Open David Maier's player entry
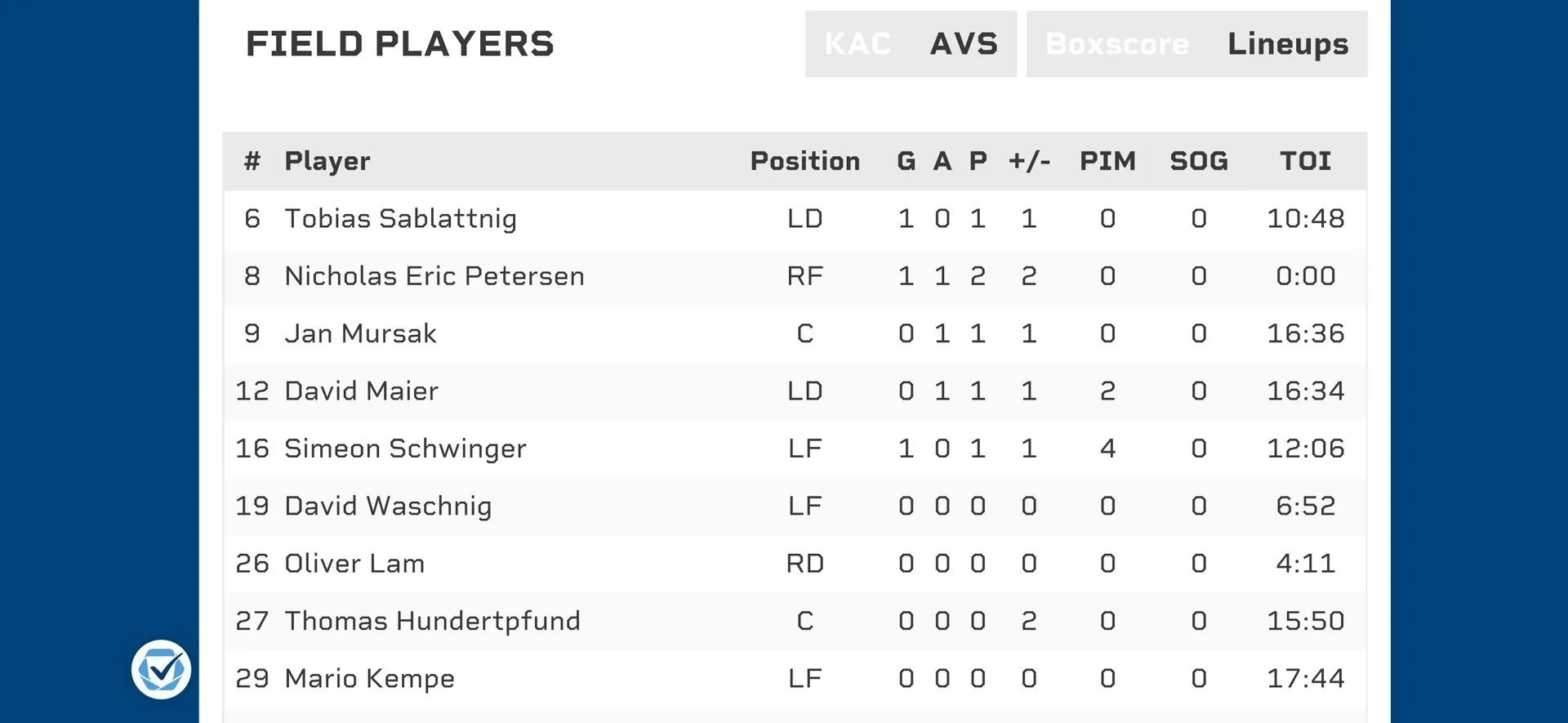1568x723 pixels. click(361, 391)
